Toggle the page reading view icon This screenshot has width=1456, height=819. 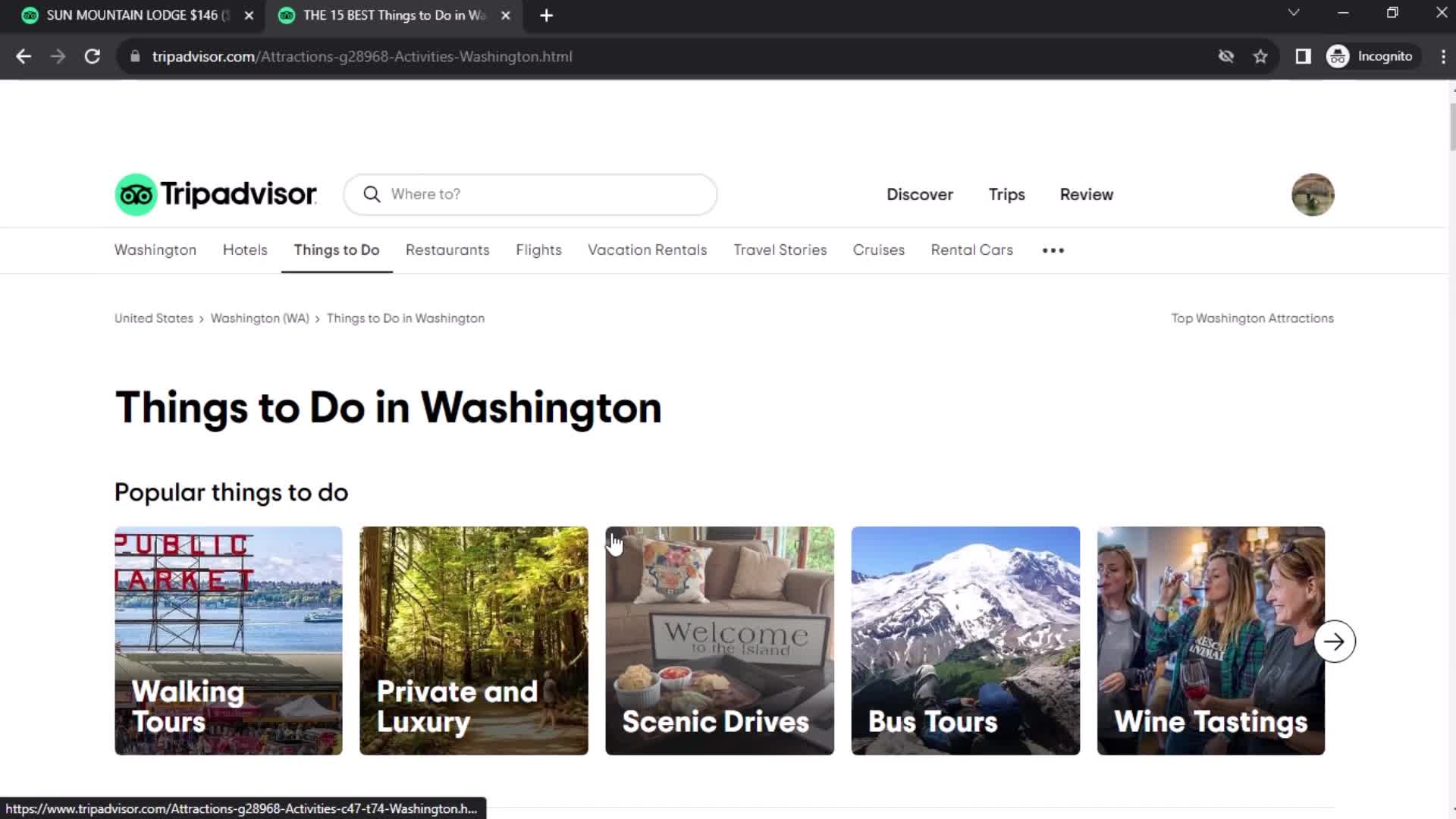click(x=1303, y=56)
